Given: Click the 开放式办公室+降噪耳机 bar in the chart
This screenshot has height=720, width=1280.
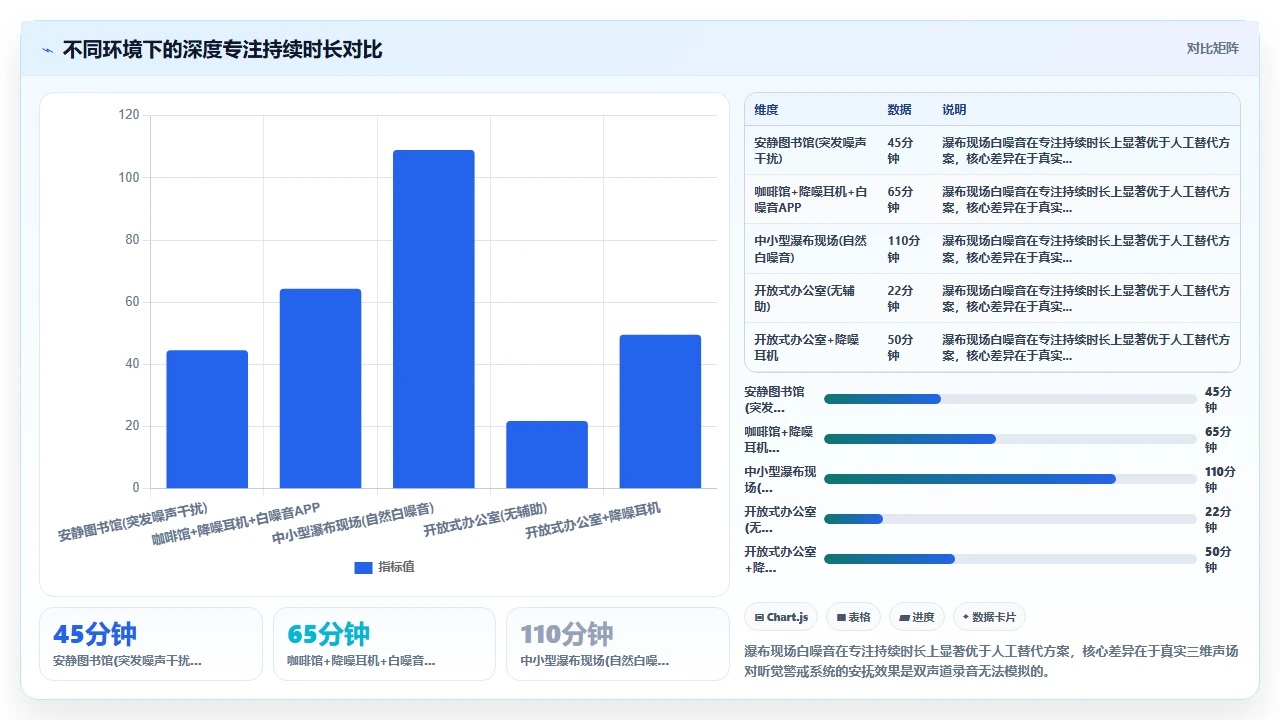Looking at the screenshot, I should click(660, 411).
